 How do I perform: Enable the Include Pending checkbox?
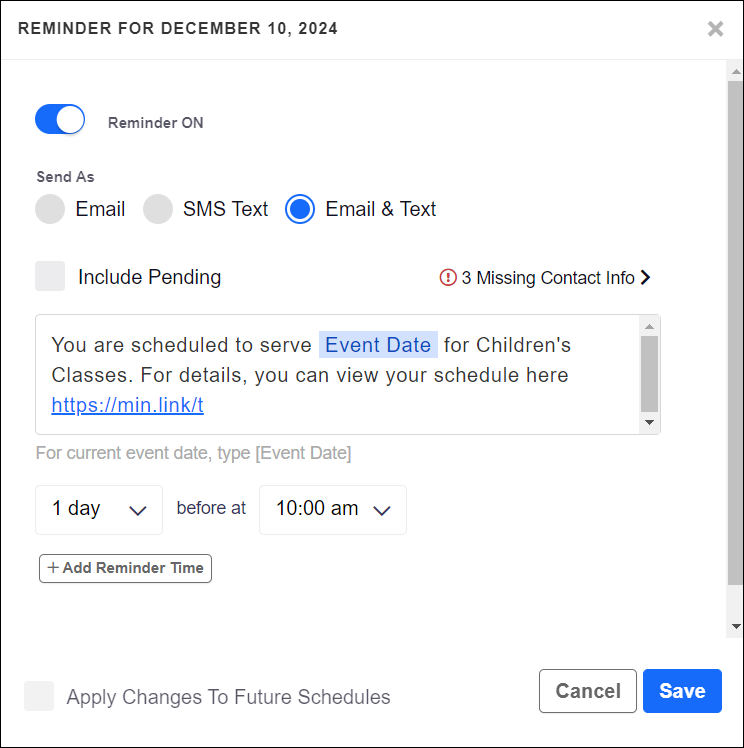pos(50,277)
